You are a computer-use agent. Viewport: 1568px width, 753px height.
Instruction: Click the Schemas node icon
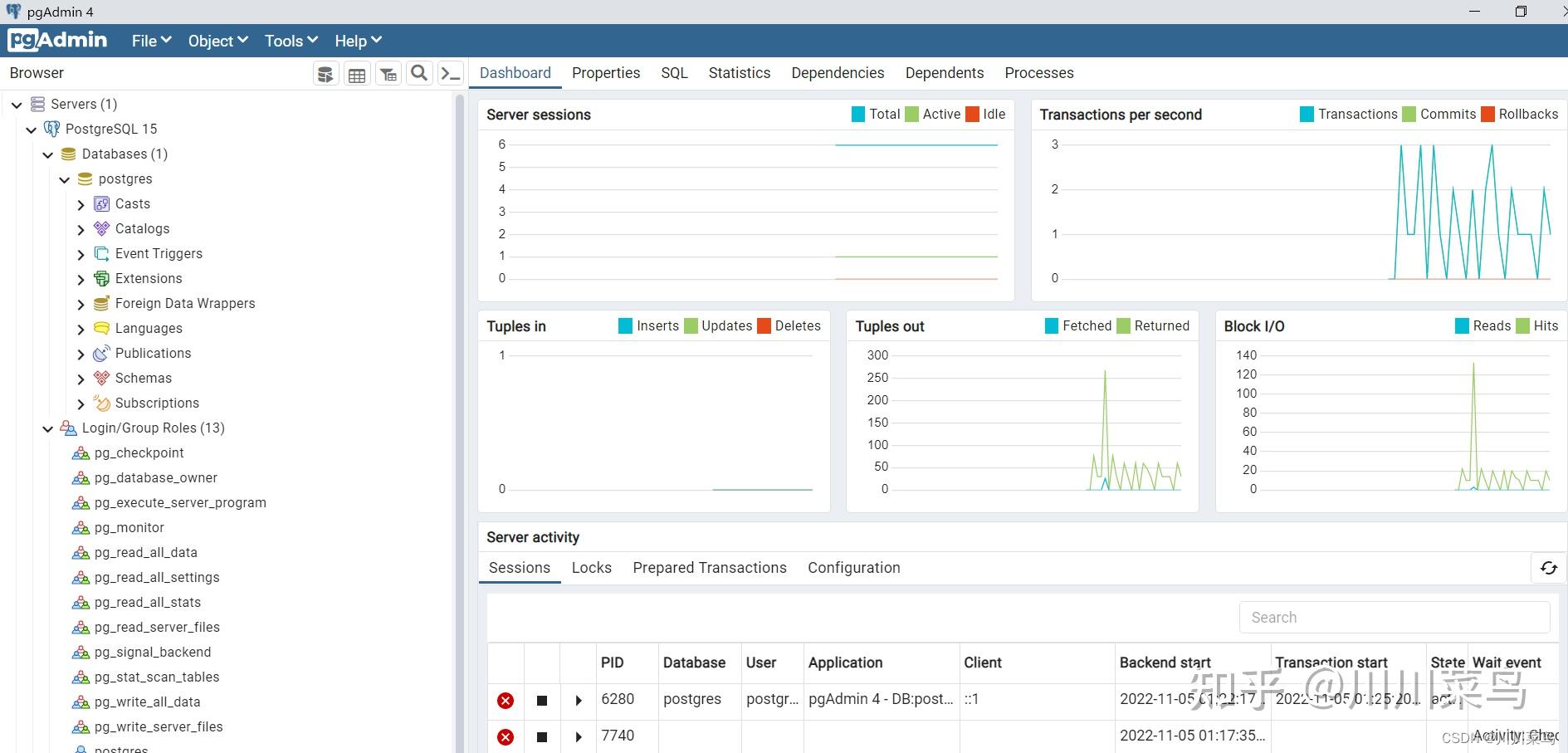pyautogui.click(x=102, y=379)
